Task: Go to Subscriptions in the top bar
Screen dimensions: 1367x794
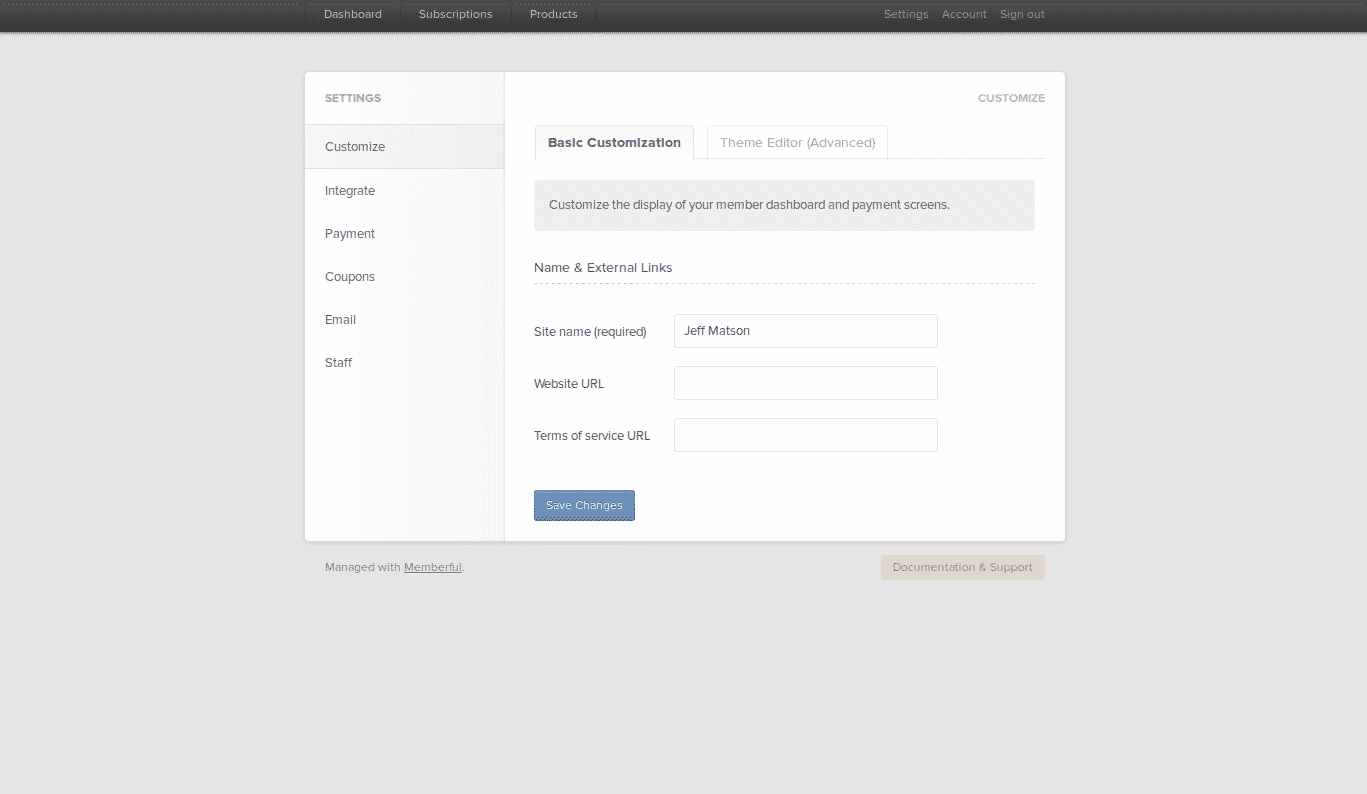Action: point(455,14)
